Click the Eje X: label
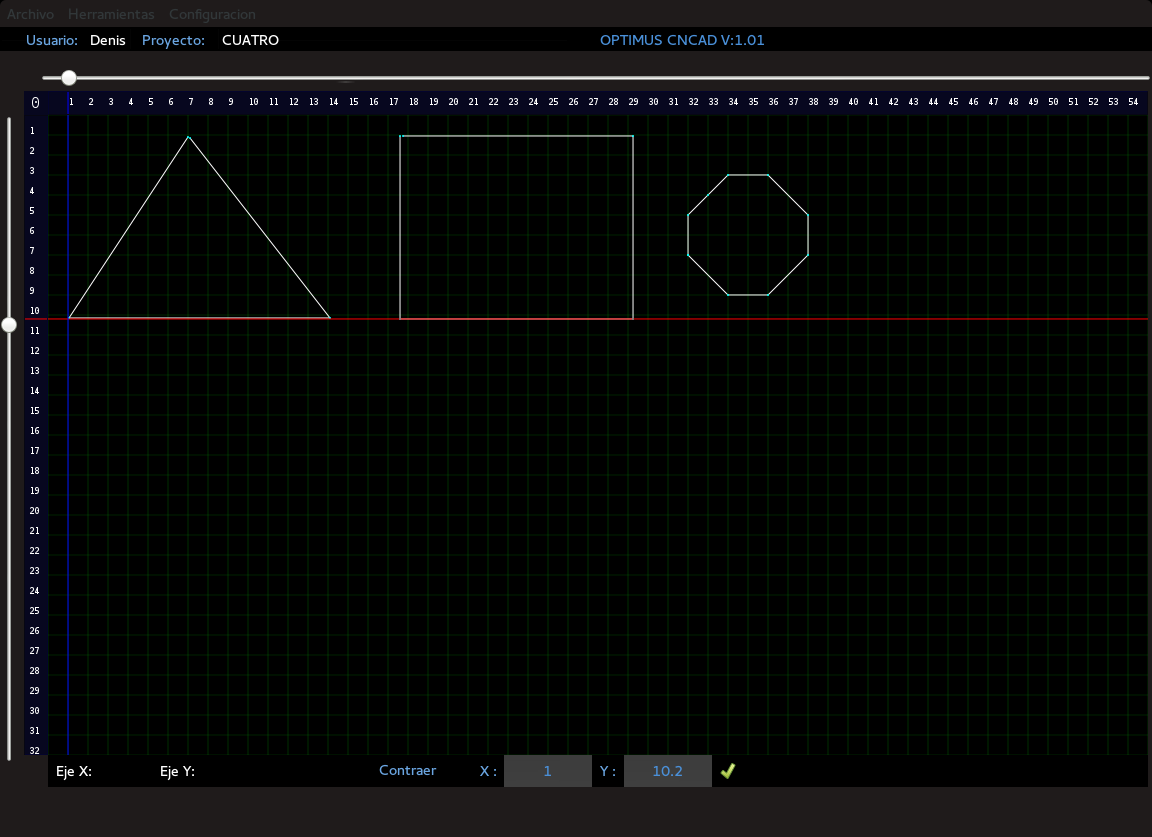The image size is (1152, 837). point(73,771)
